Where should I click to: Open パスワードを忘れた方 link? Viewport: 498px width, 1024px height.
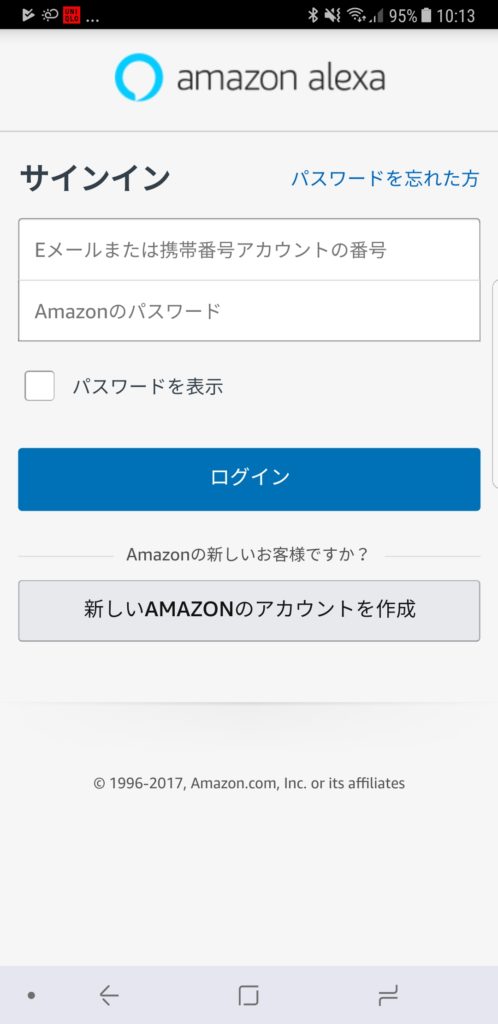pyautogui.click(x=385, y=178)
